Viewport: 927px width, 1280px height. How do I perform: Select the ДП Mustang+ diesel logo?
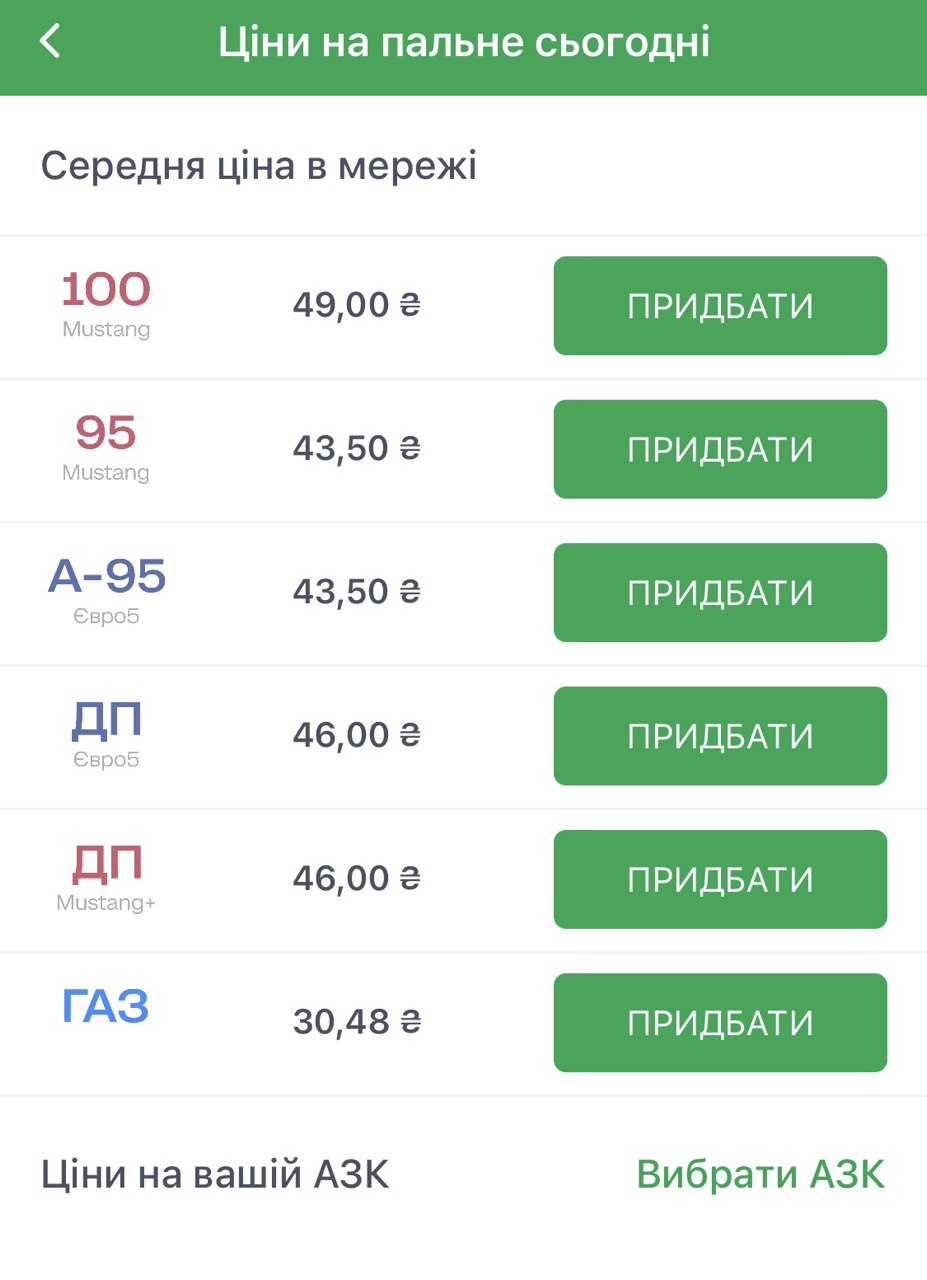[x=106, y=876]
